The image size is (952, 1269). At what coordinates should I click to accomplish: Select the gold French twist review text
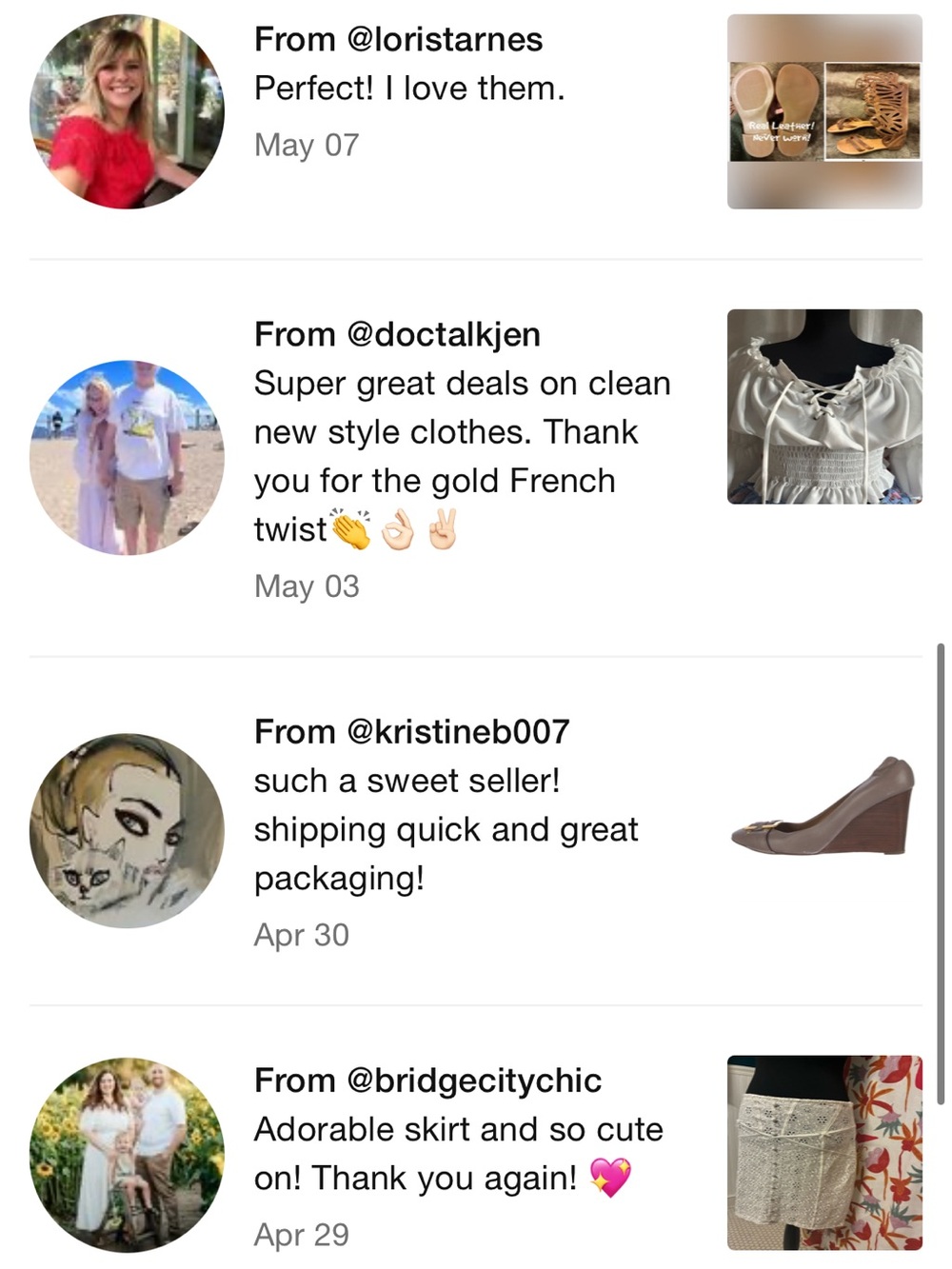[x=463, y=456]
